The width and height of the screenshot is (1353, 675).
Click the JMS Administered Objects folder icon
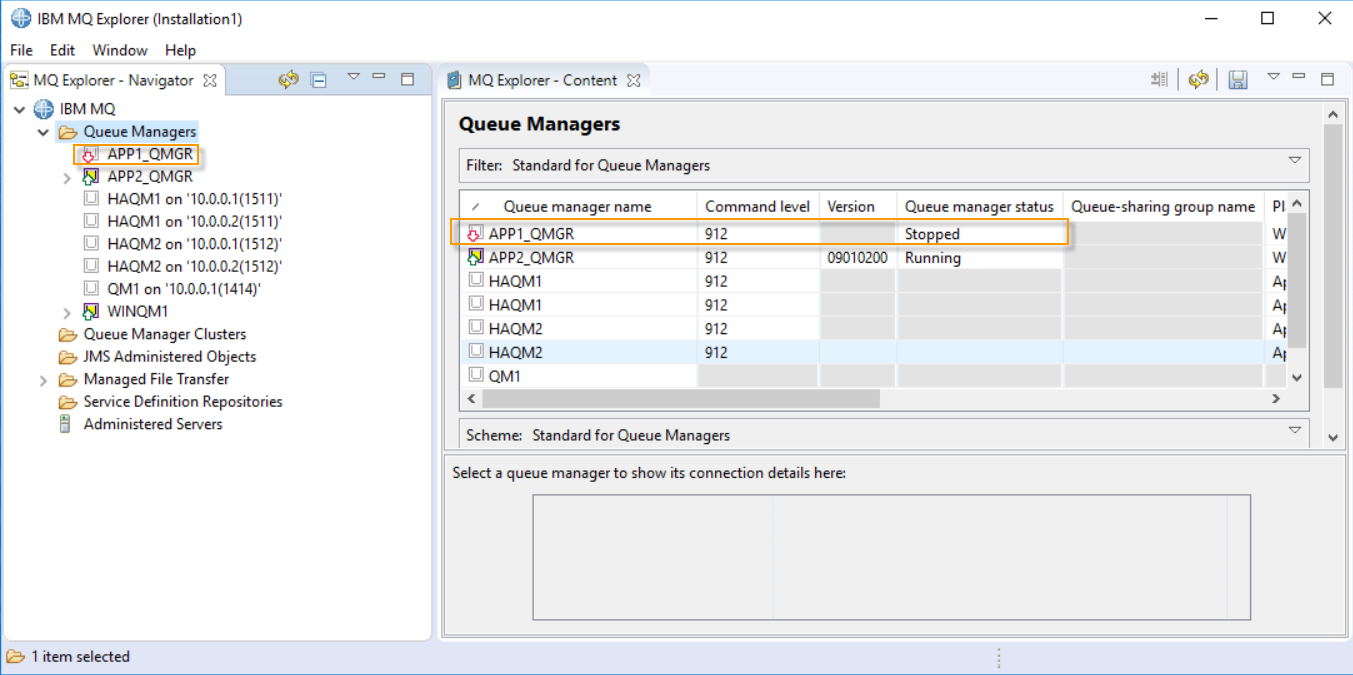click(x=68, y=357)
